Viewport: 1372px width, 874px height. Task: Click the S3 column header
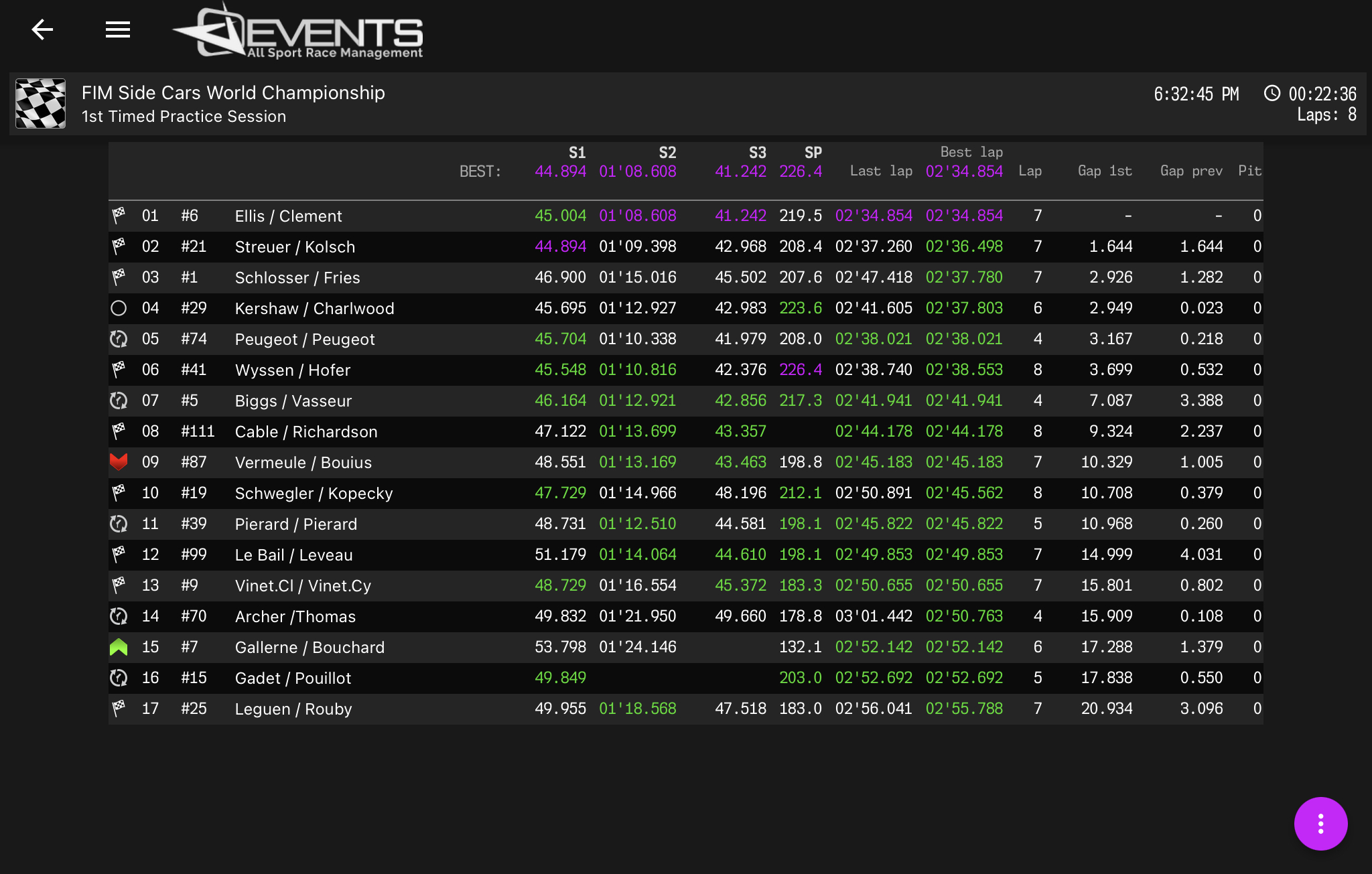pos(757,153)
